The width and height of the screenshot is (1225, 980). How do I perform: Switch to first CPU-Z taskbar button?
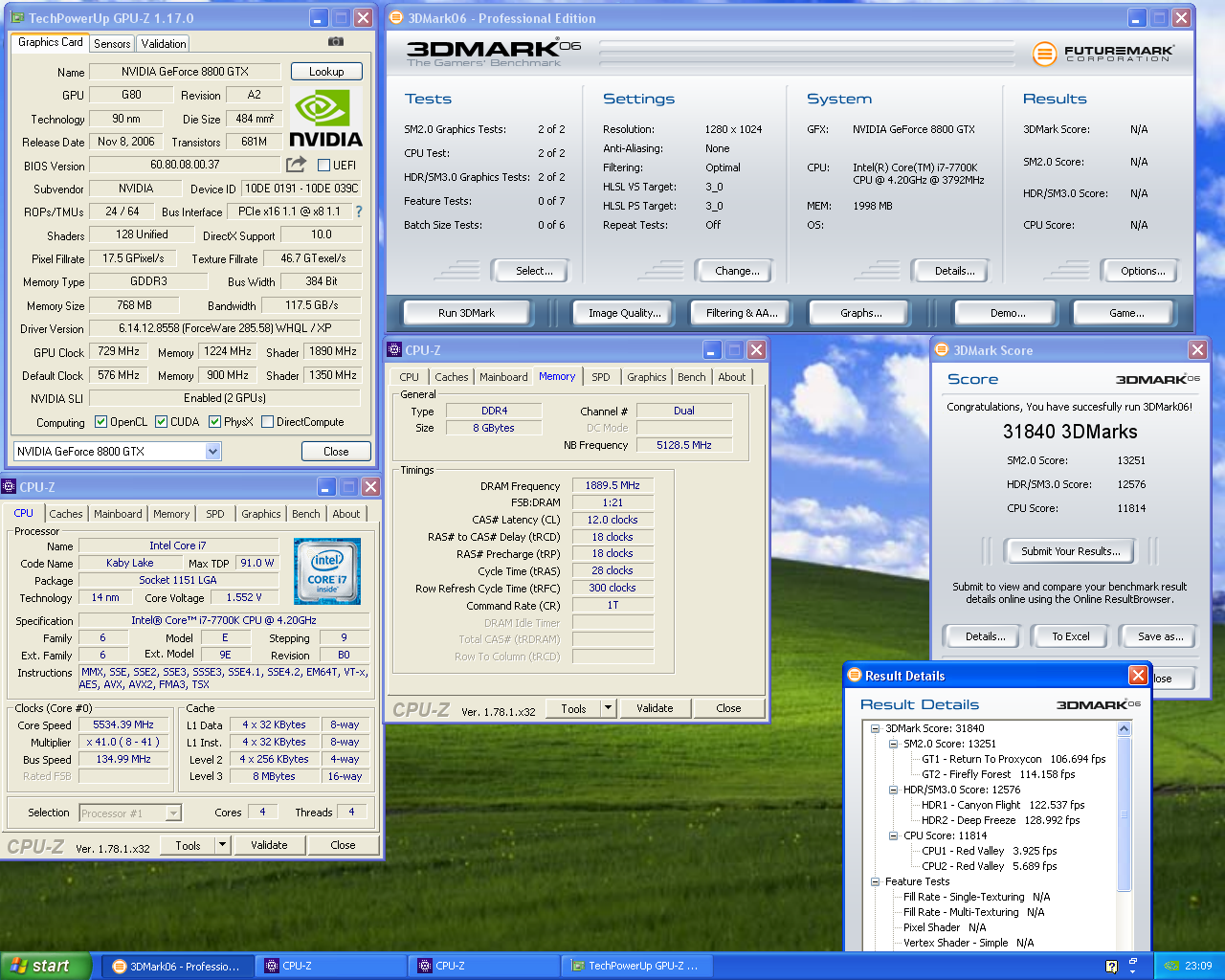pos(331,967)
